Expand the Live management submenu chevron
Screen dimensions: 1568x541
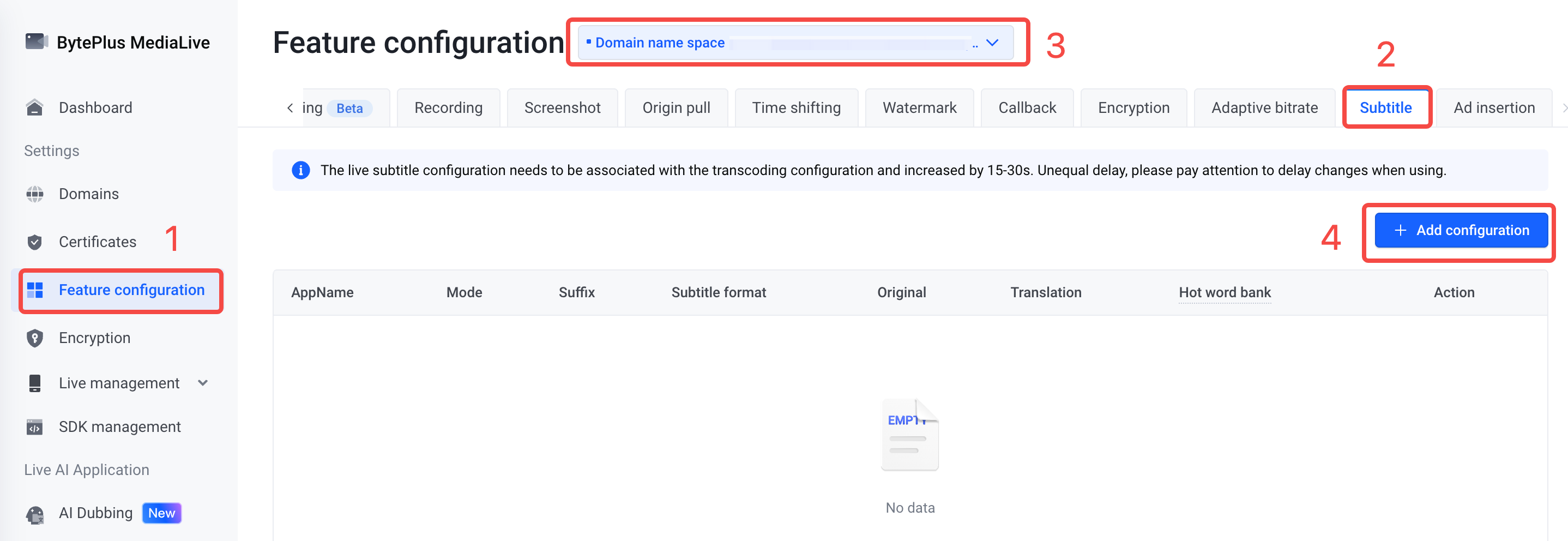point(203,383)
